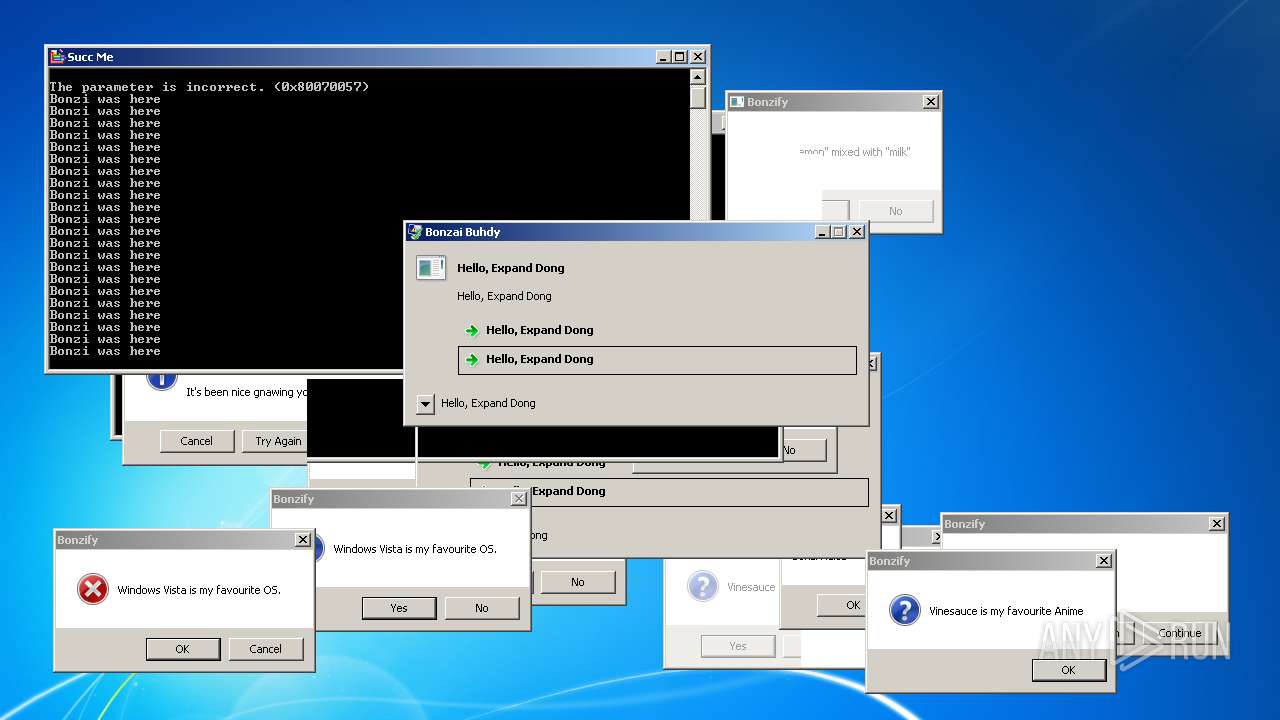This screenshot has width=1280, height=720.
Task: Close the milk Bonzify dialog
Action: 931,102
